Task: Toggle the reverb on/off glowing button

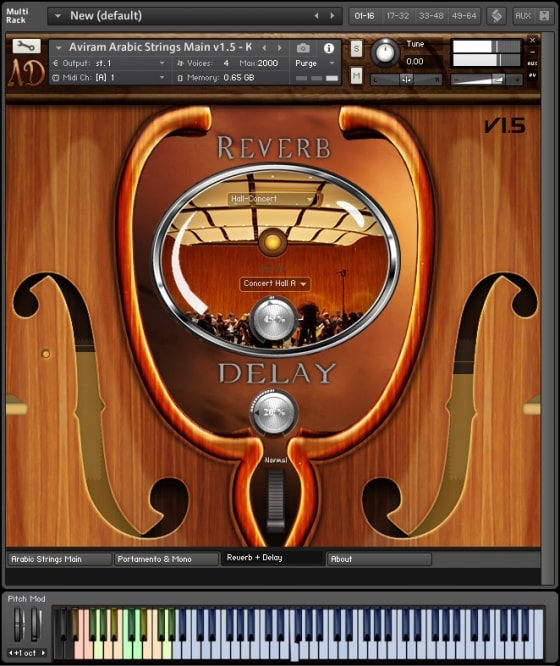Action: (x=272, y=242)
